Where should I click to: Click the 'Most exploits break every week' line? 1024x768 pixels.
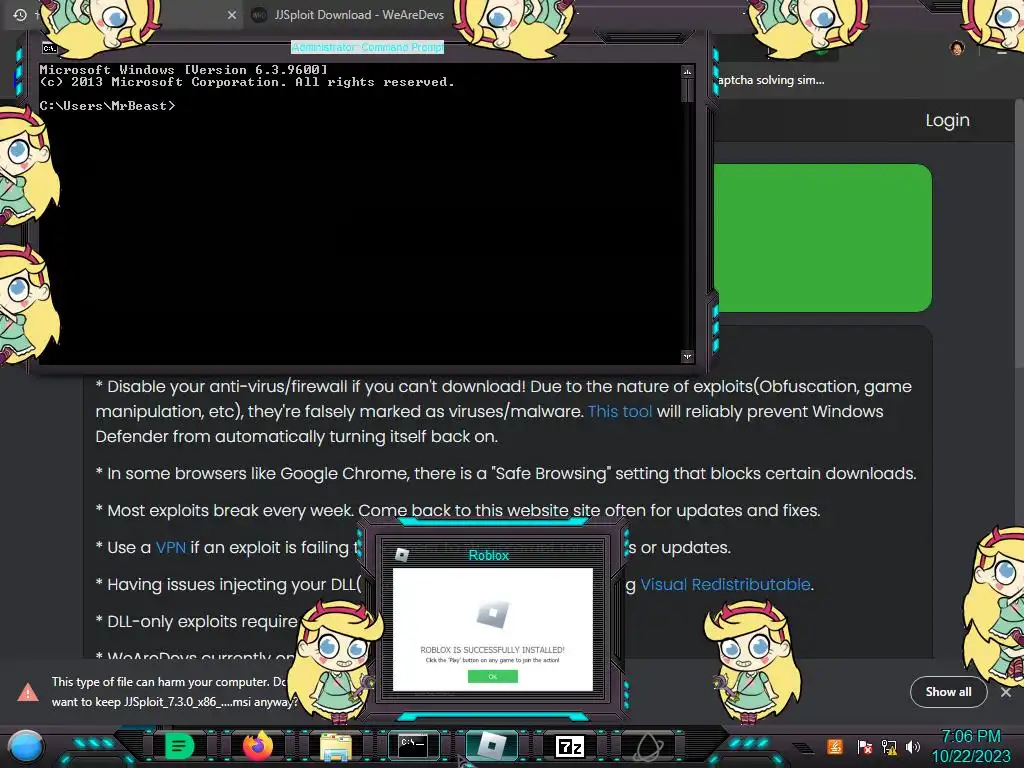tap(458, 511)
